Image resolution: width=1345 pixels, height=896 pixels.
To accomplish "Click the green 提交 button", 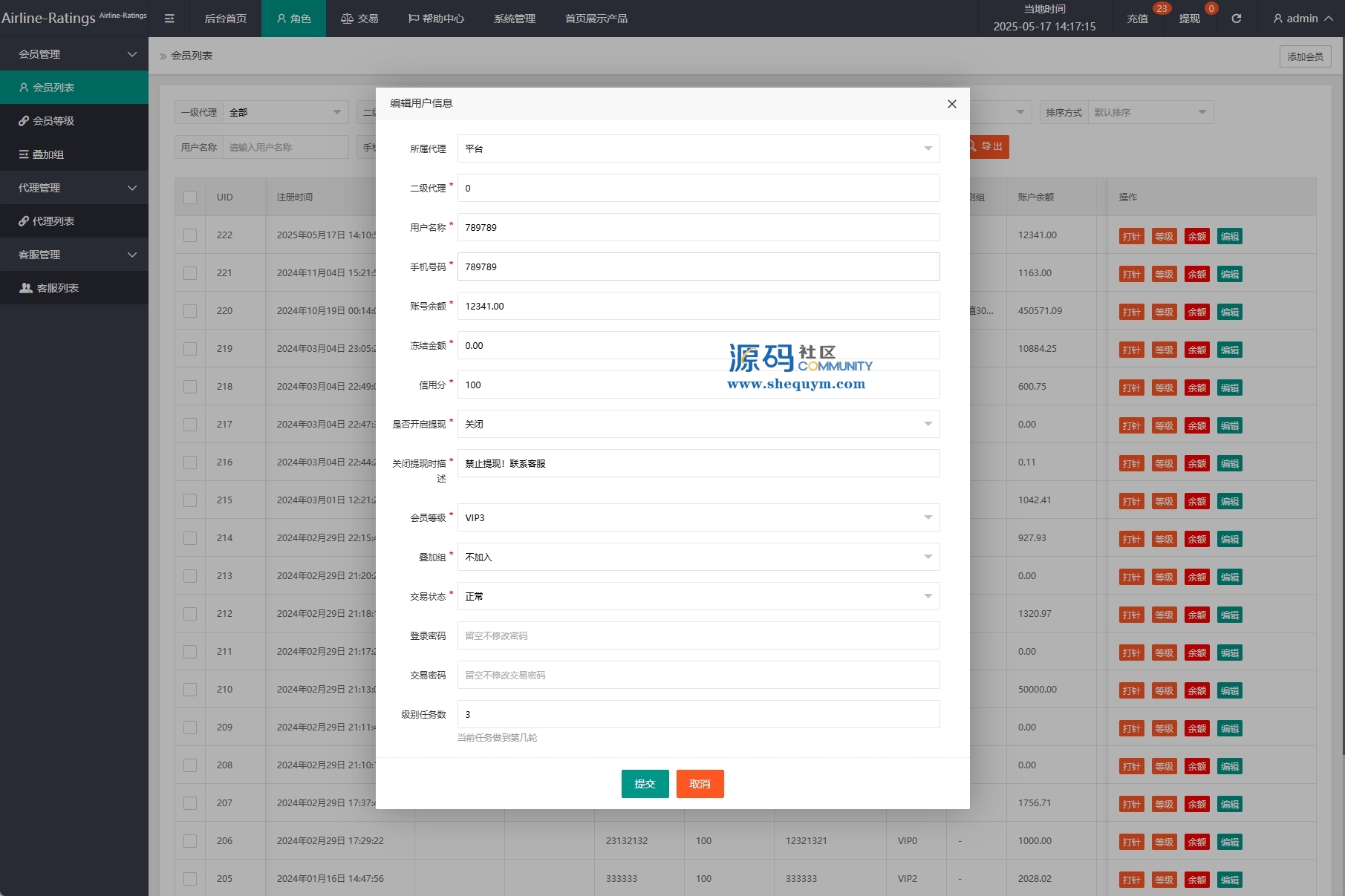I will (645, 784).
